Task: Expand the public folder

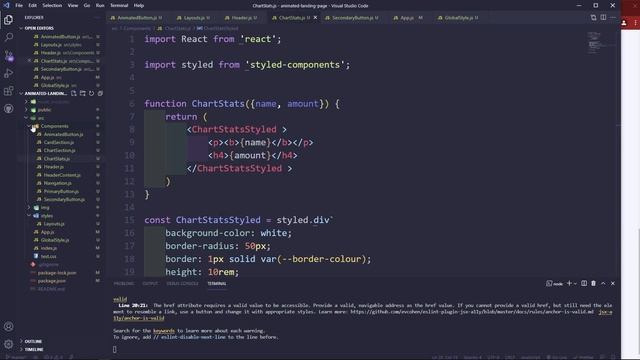Action: (x=61, y=110)
